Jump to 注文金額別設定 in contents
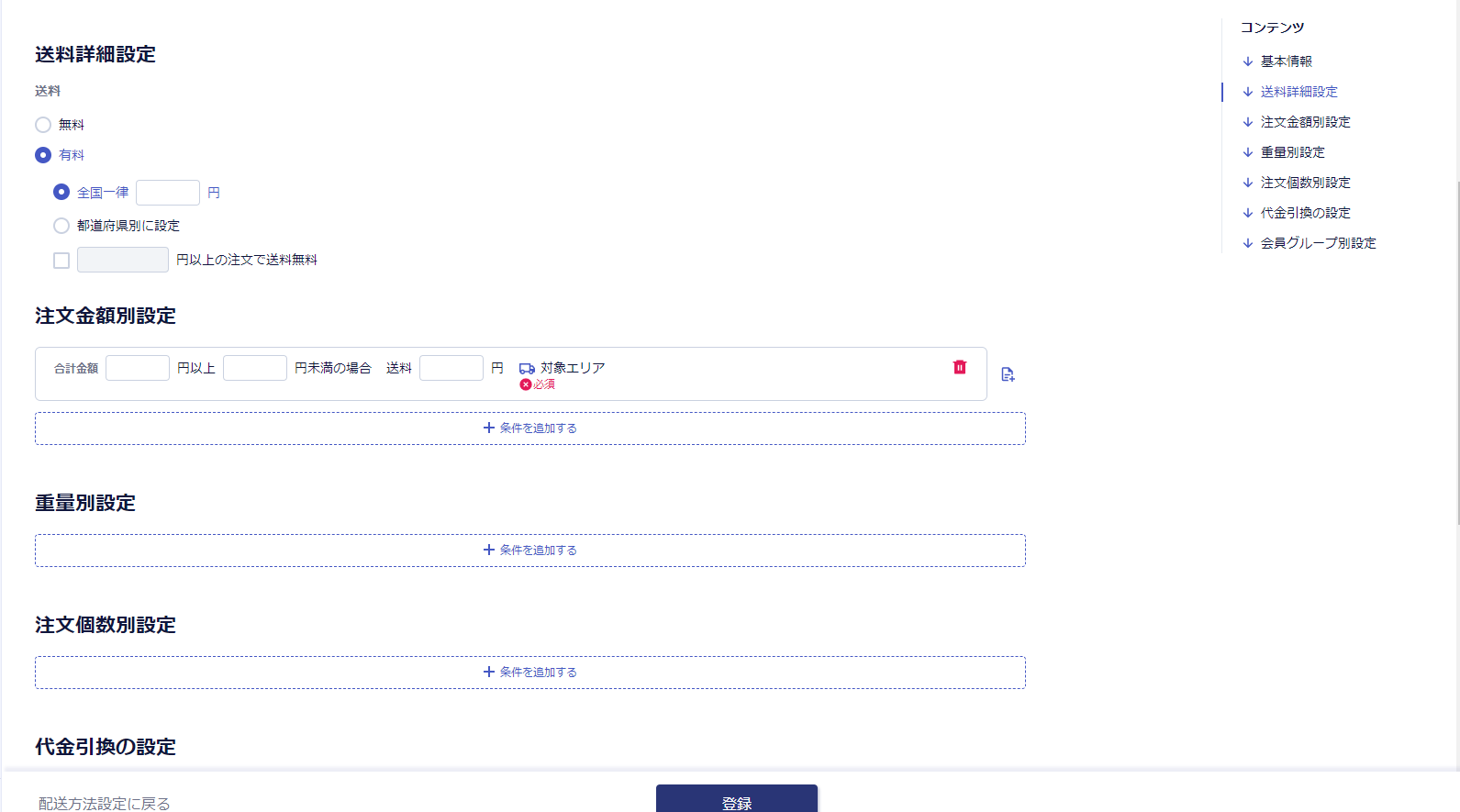Viewport: 1460px width, 812px height. (x=1305, y=122)
